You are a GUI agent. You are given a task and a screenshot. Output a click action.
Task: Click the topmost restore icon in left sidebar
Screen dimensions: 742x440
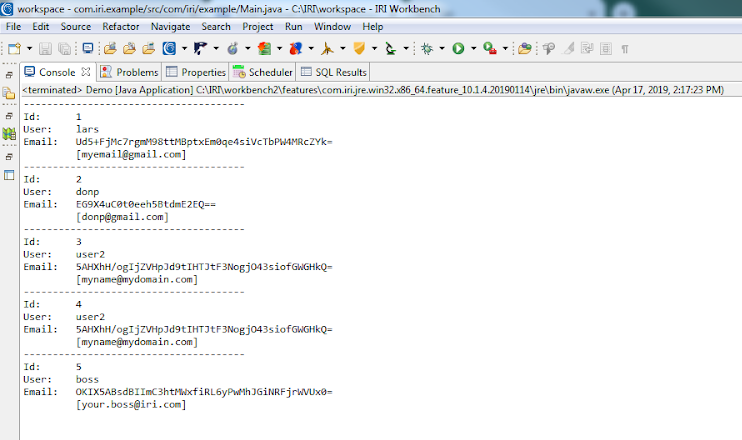point(9,75)
